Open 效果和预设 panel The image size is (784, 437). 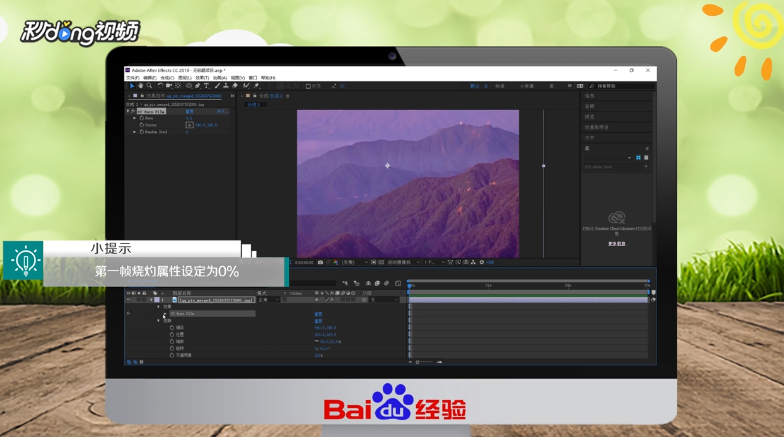click(x=596, y=127)
